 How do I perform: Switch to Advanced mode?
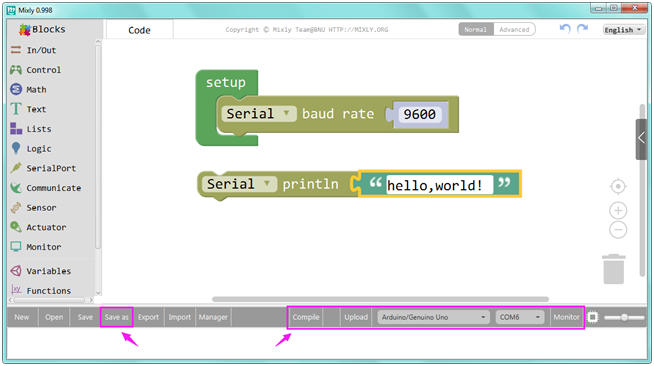coord(514,30)
